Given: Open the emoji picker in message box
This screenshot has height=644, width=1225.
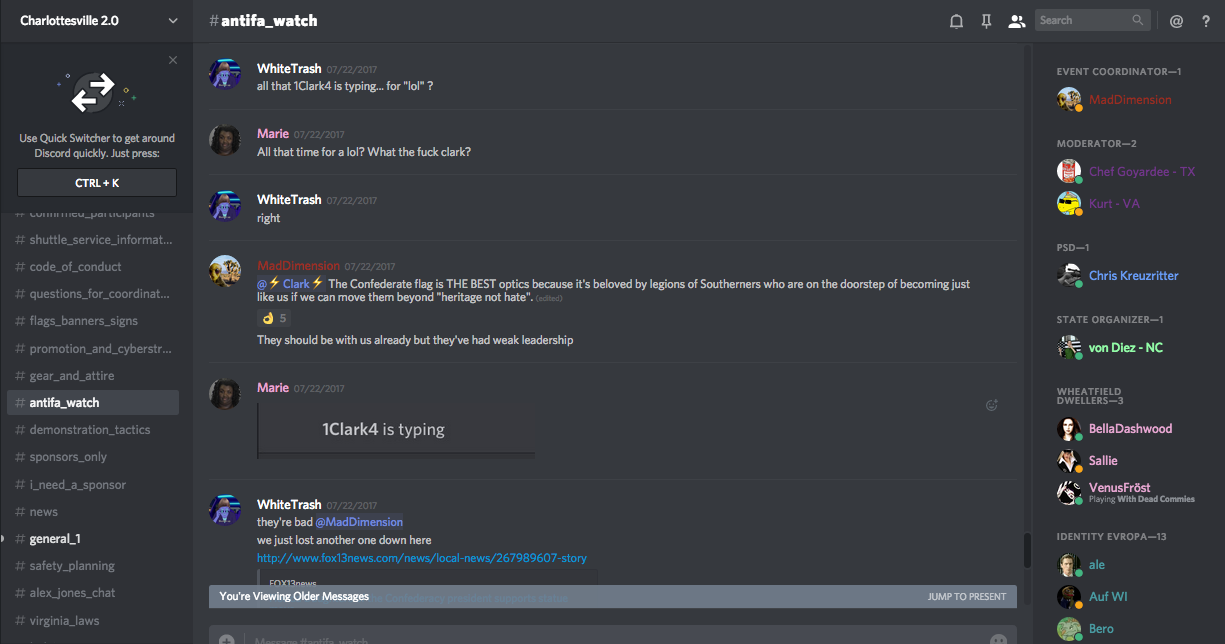Looking at the screenshot, I should pos(998,639).
